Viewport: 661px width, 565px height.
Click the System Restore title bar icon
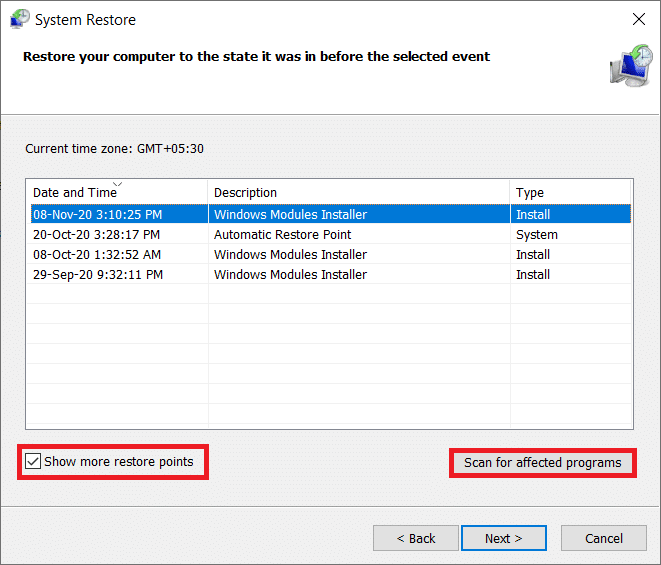[17, 19]
